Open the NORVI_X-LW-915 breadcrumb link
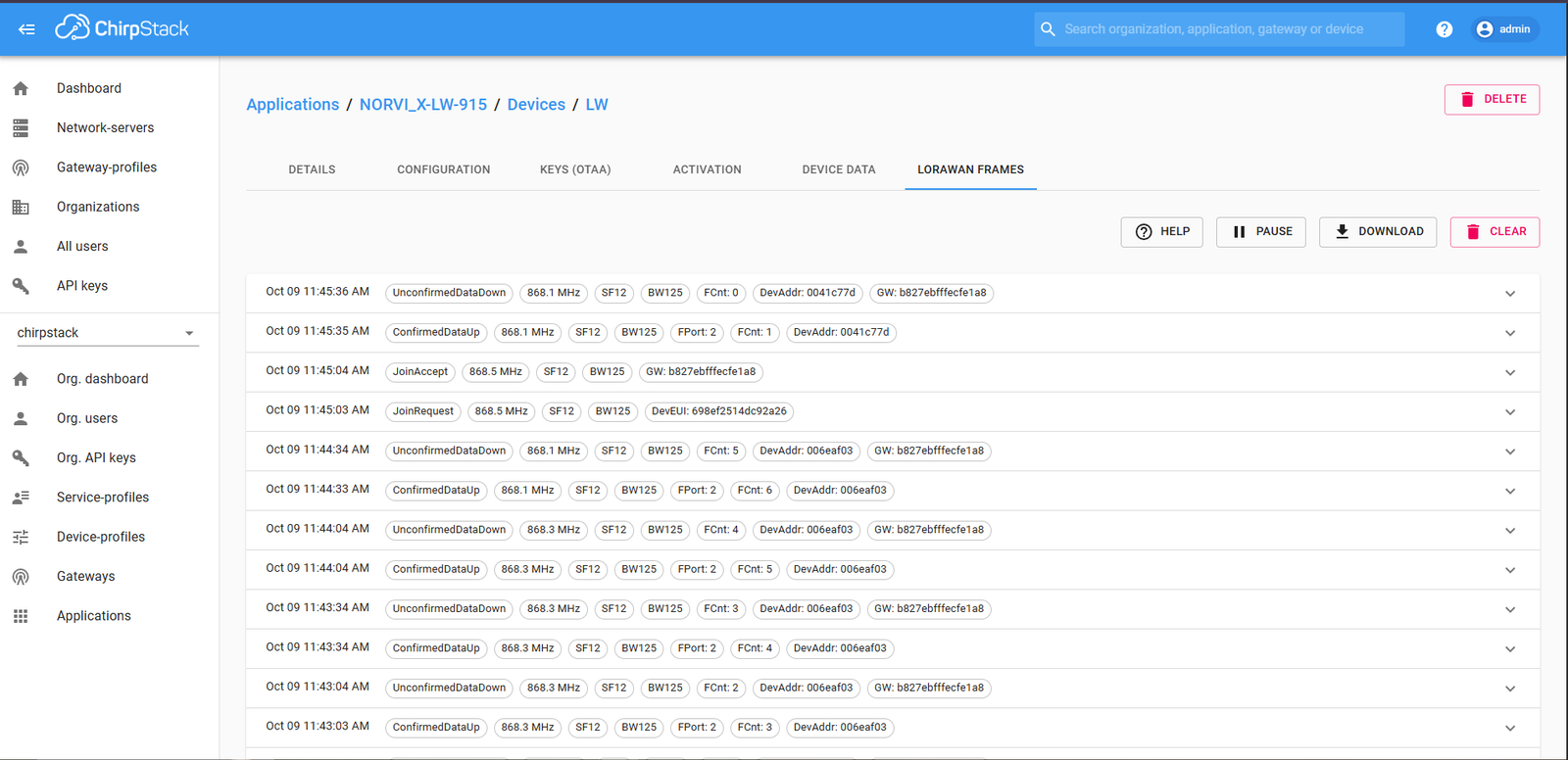This screenshot has height=760, width=1568. tap(423, 105)
